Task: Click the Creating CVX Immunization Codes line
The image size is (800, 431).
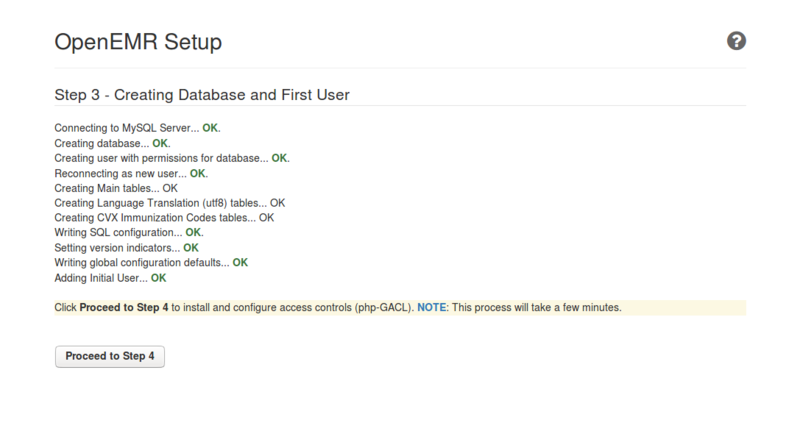Action: [x=155, y=217]
